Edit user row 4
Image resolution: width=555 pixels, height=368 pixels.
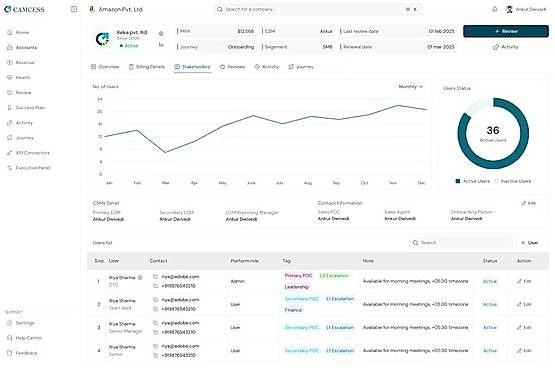[x=524, y=351]
